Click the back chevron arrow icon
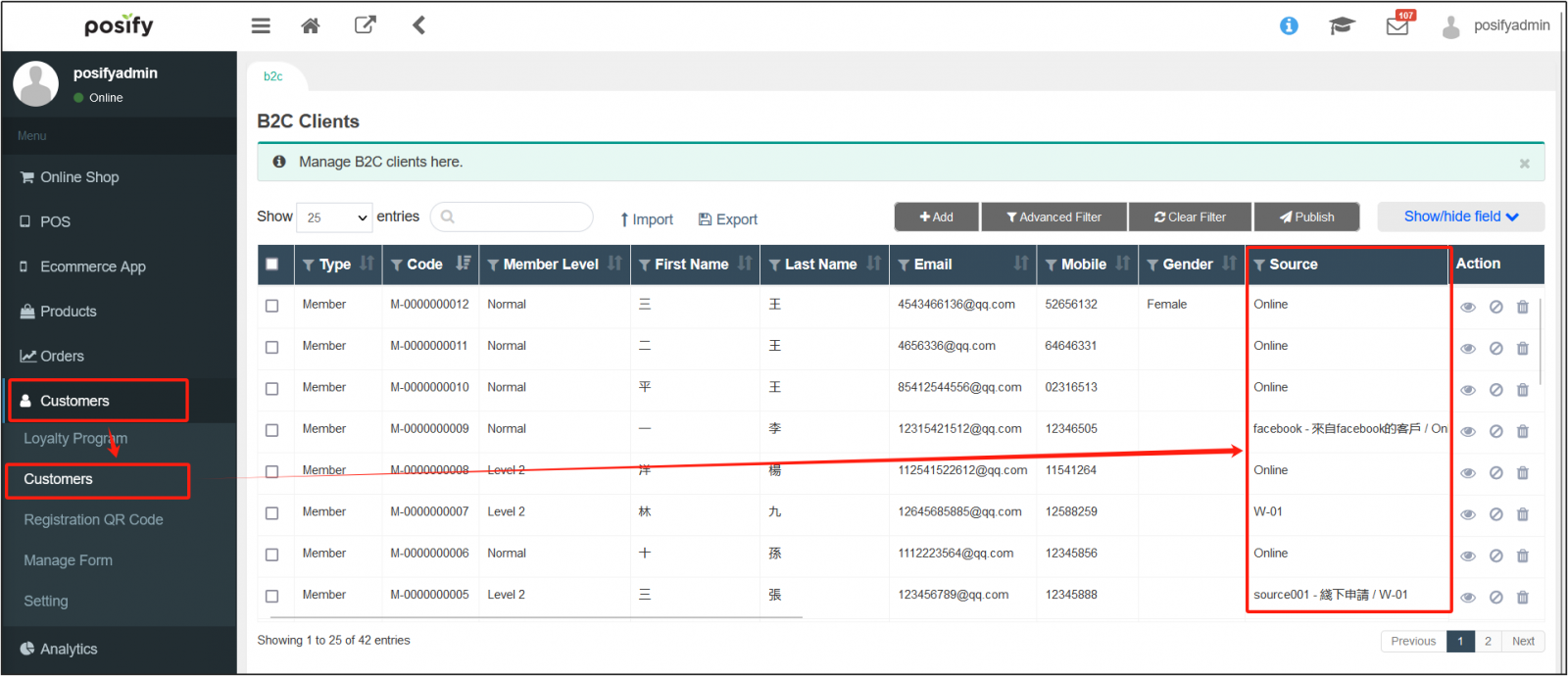Image resolution: width=1568 pixels, height=676 pixels. (418, 25)
